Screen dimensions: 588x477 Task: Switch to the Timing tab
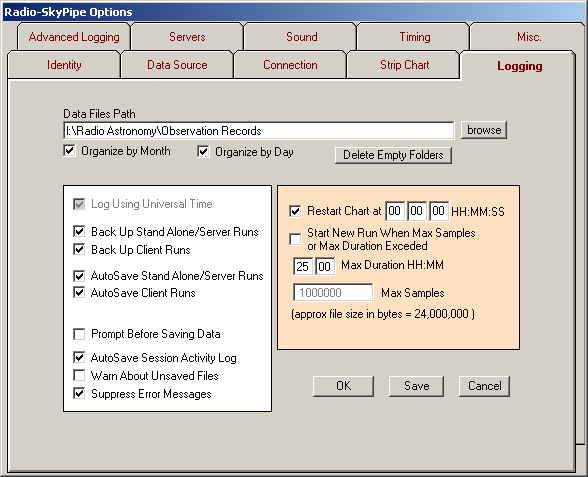(x=415, y=37)
